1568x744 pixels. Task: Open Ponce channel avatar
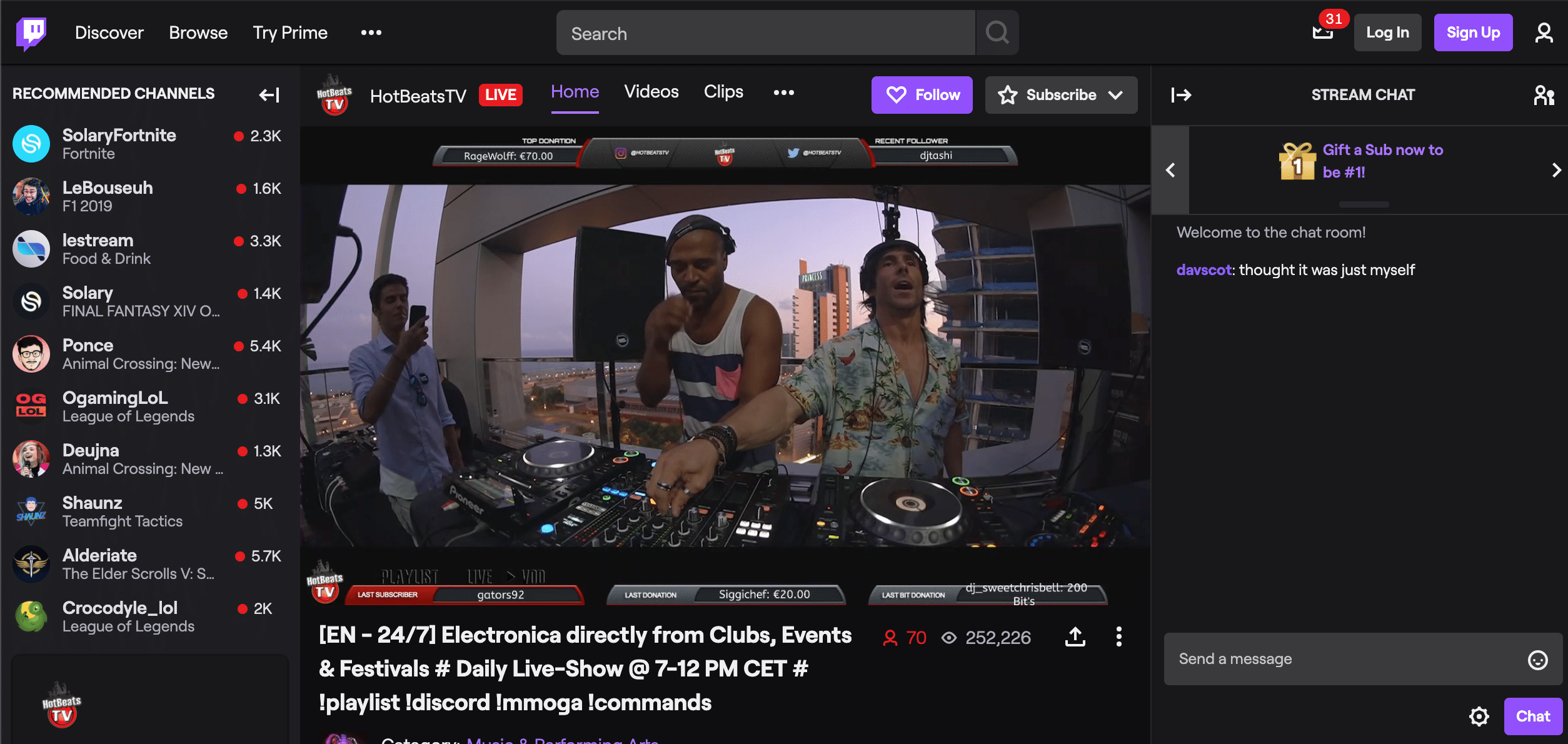click(31, 354)
